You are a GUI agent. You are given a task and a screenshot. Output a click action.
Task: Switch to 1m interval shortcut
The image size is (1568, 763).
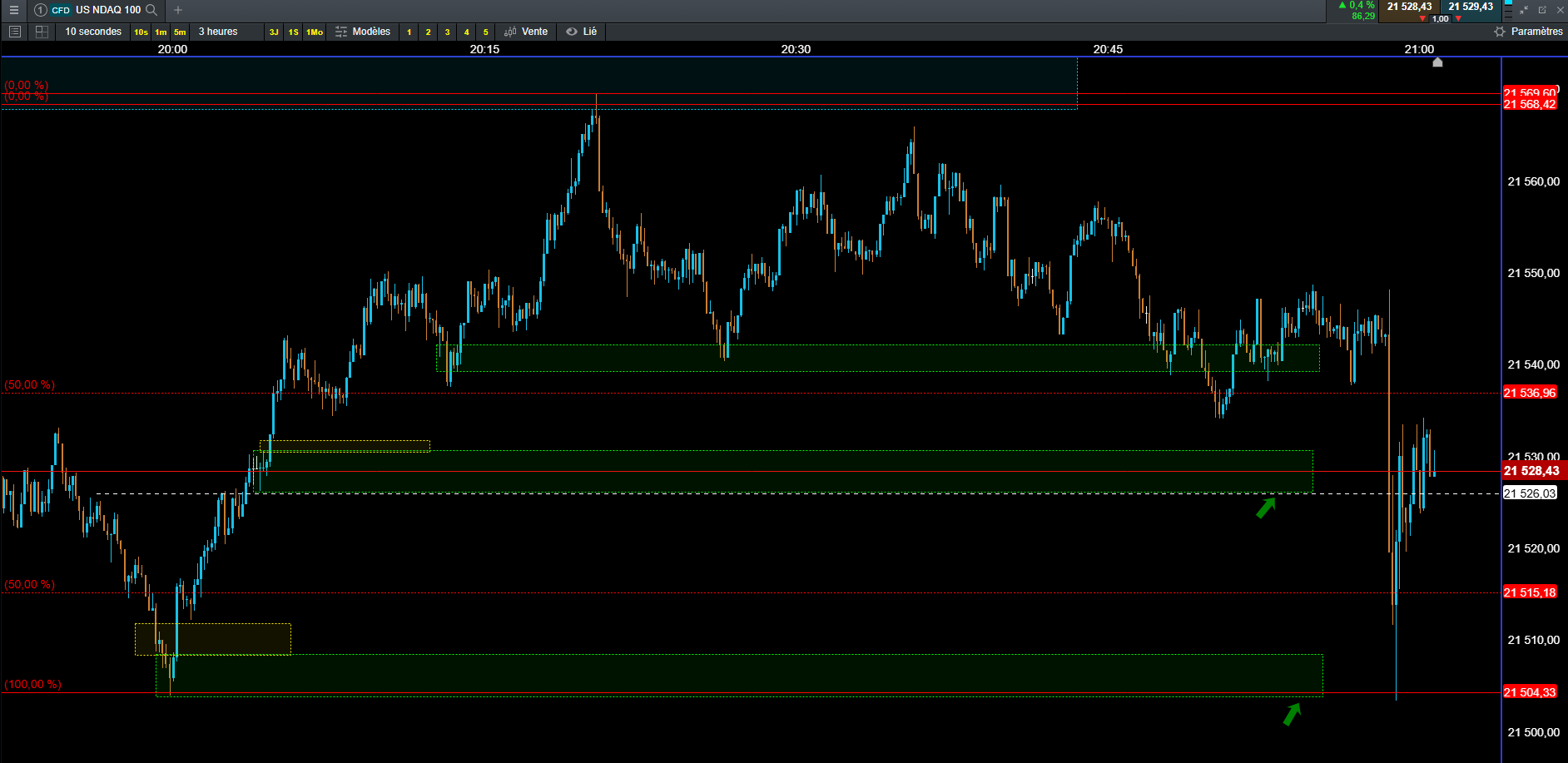[161, 32]
